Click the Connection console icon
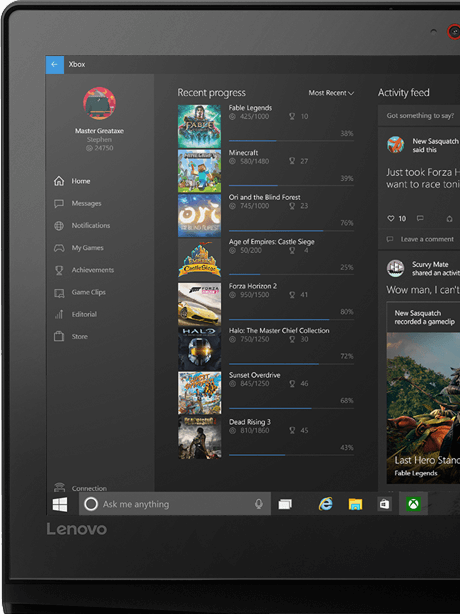This screenshot has width=460, height=614. [59, 488]
